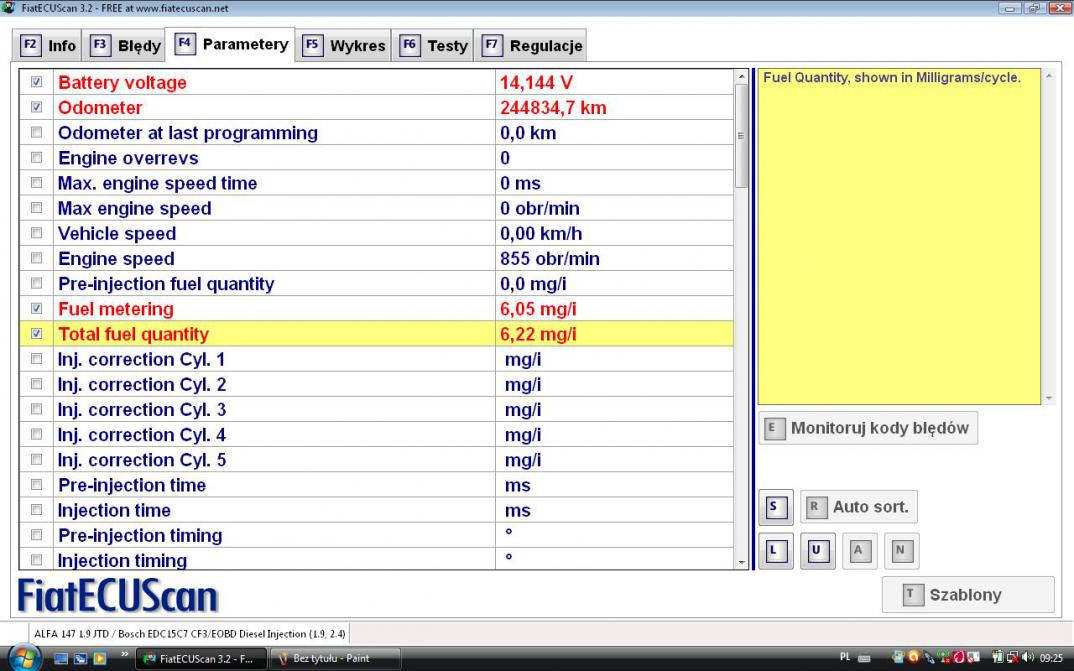
Task: Click the N icon button
Action: point(900,551)
